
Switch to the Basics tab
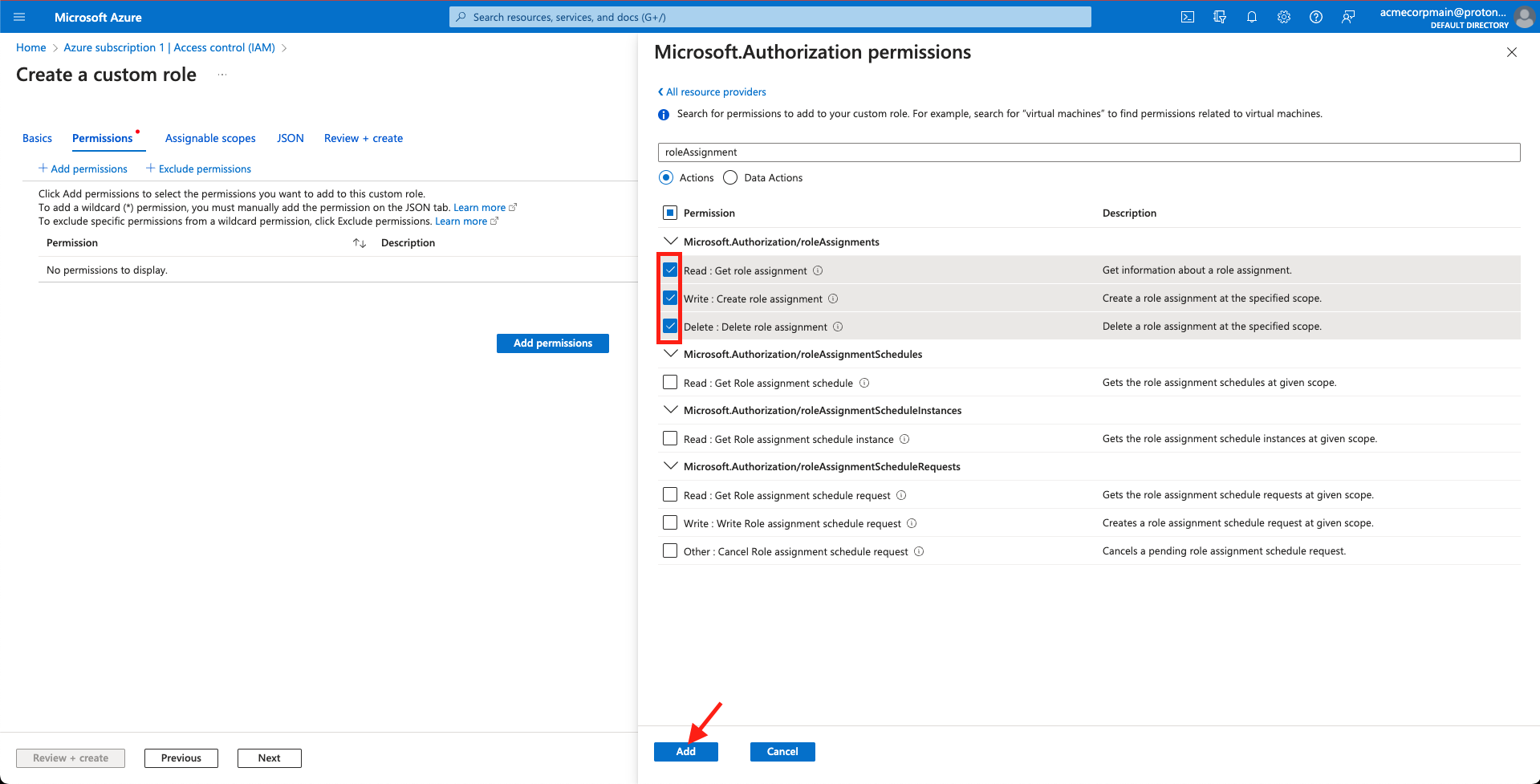(x=37, y=138)
